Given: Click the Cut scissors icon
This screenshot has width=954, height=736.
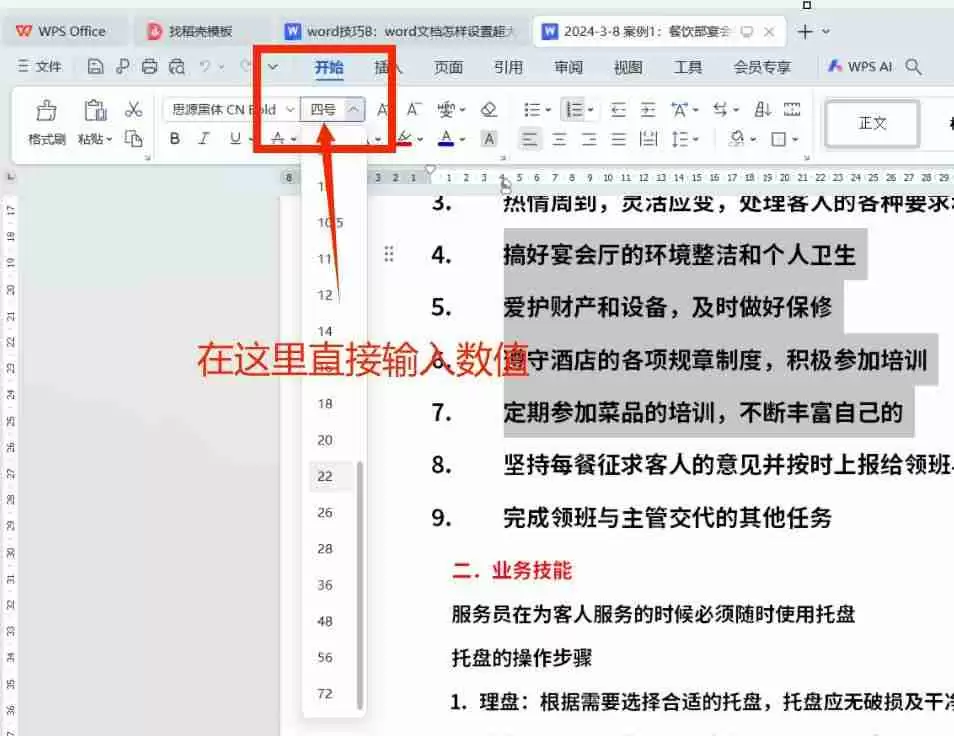Looking at the screenshot, I should pyautogui.click(x=133, y=109).
